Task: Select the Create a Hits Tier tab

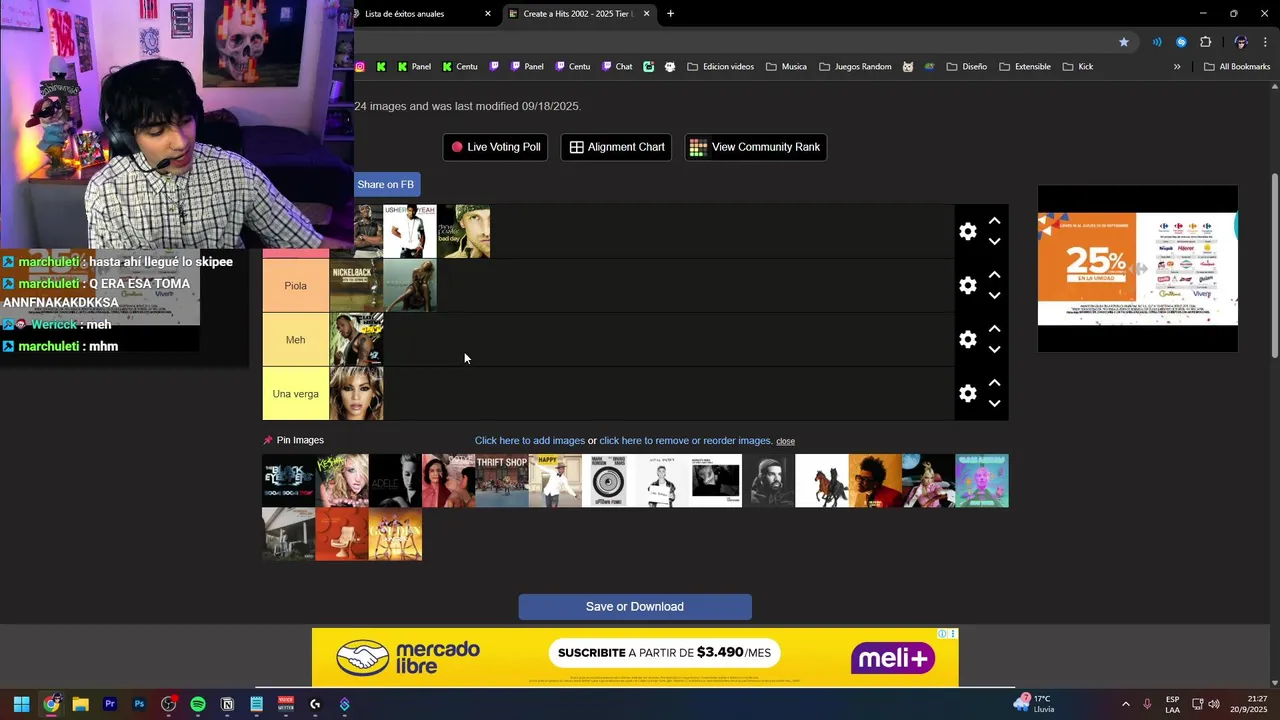Action: tap(577, 14)
